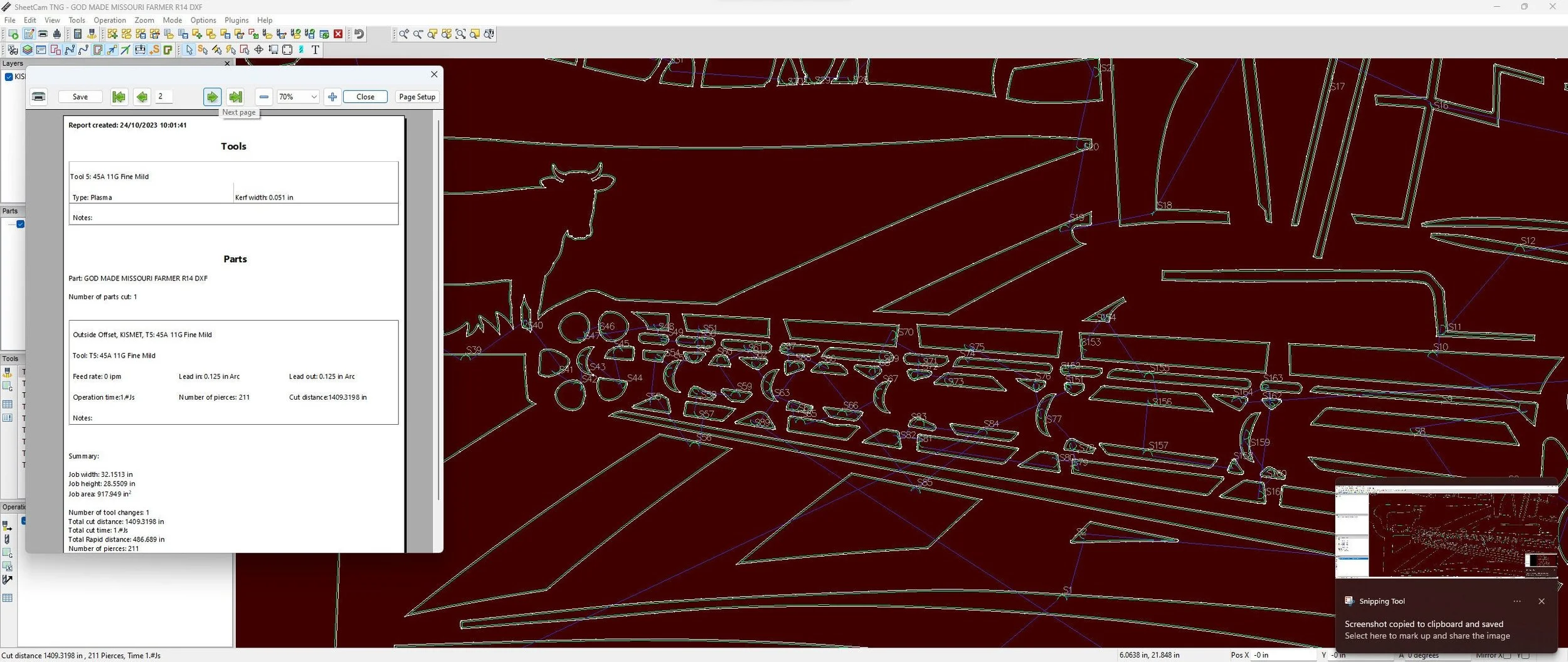Open the Operation menu

coord(110,20)
